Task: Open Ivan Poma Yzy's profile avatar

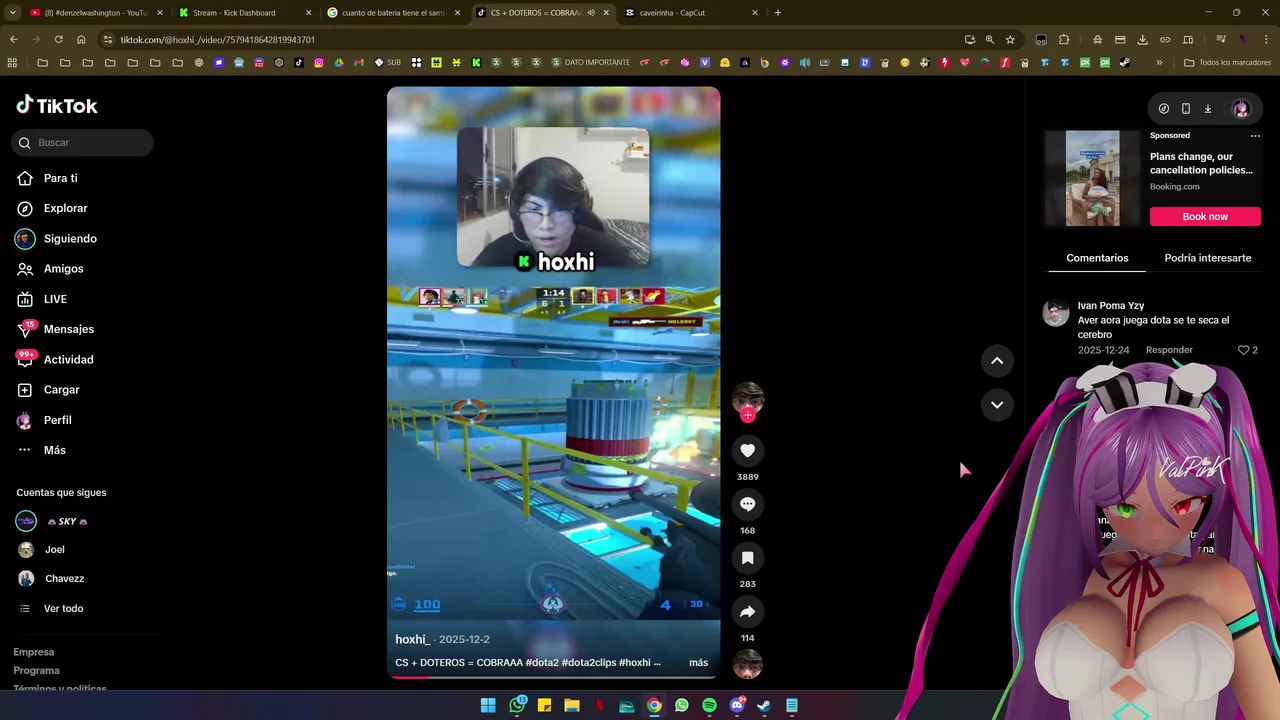Action: 1056,313
